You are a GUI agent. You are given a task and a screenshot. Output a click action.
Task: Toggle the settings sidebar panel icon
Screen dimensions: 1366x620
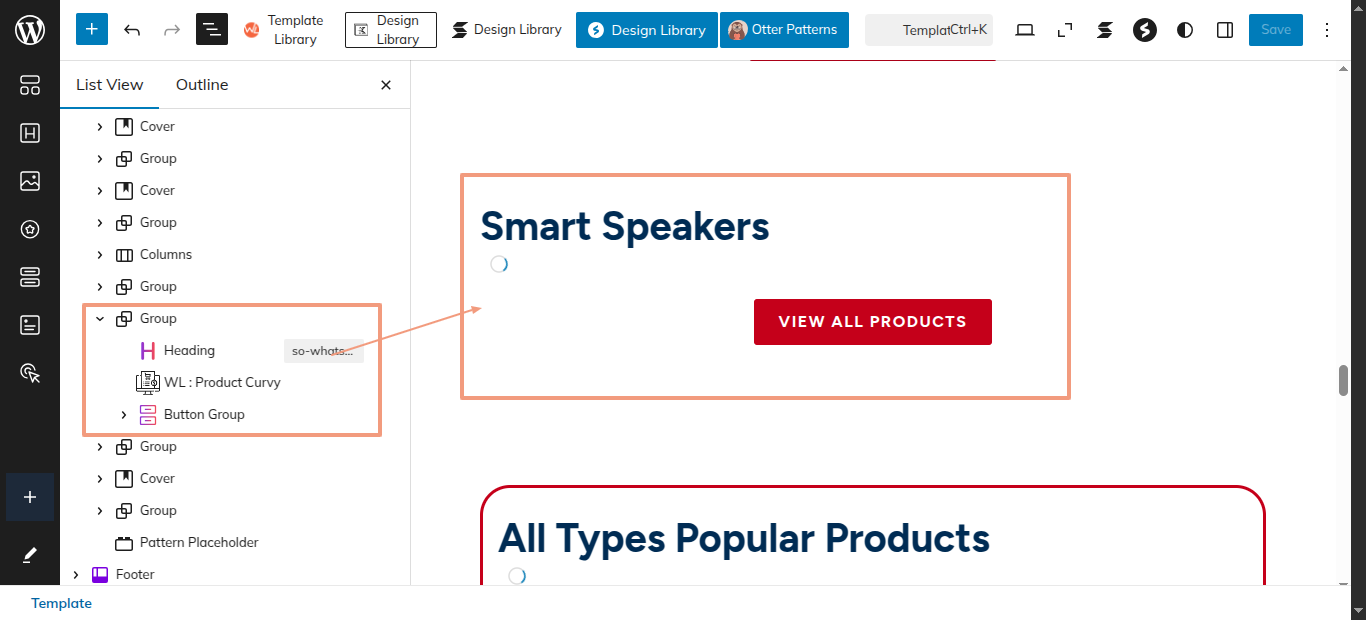pyautogui.click(x=1225, y=30)
